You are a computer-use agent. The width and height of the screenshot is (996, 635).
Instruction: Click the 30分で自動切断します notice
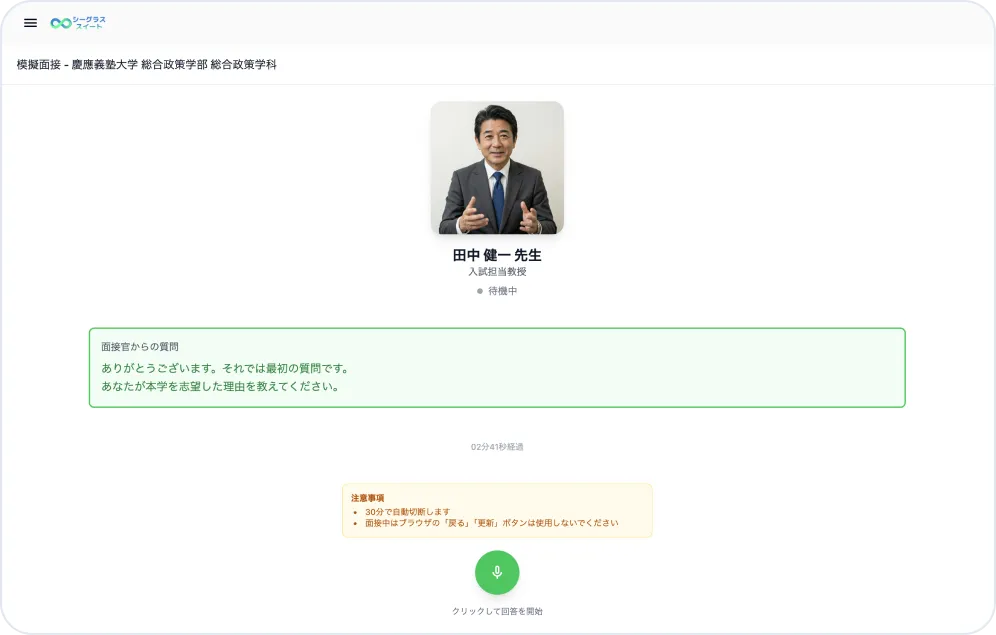407,512
